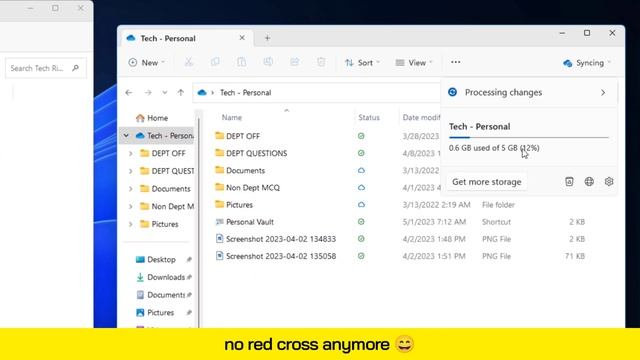Image resolution: width=640 pixels, height=360 pixels.
Task: Go forward with the right arrow
Action: click(148, 93)
